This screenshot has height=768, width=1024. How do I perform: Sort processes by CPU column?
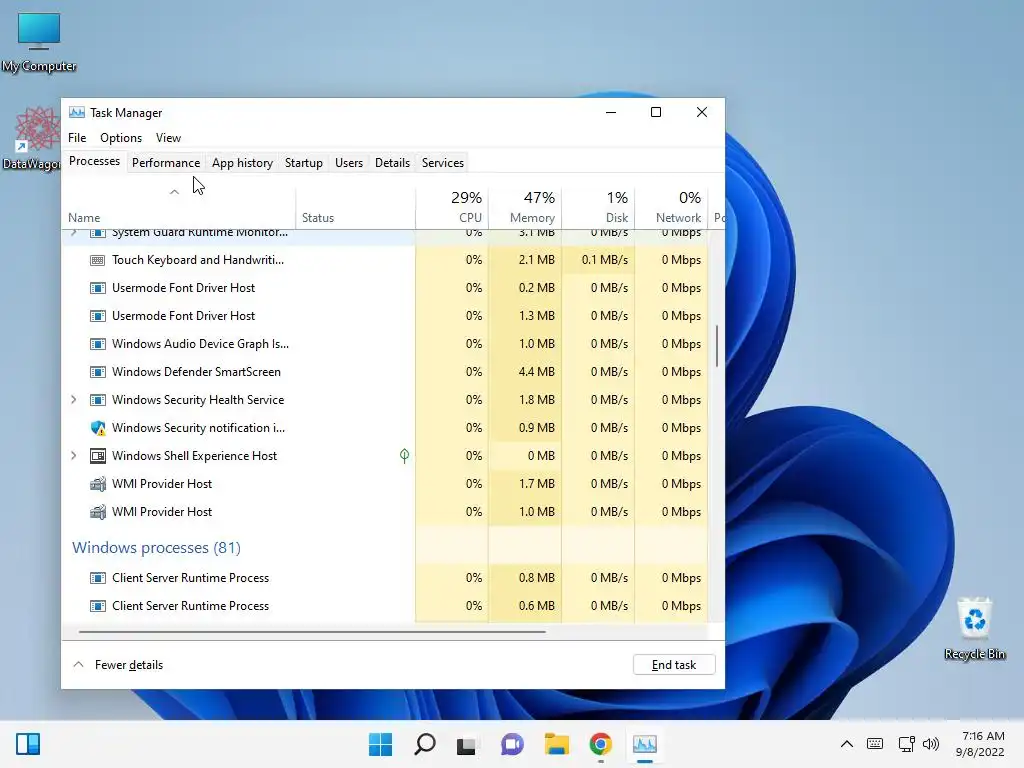452,207
